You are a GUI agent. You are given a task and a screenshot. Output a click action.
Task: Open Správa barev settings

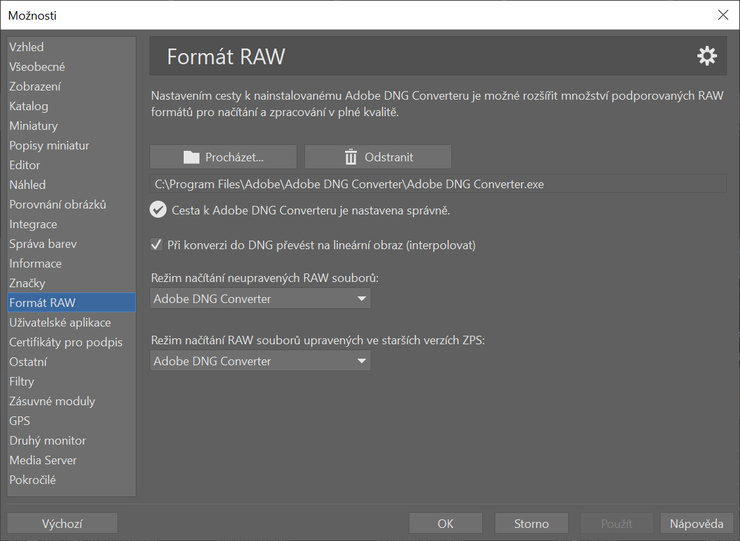[x=71, y=244]
